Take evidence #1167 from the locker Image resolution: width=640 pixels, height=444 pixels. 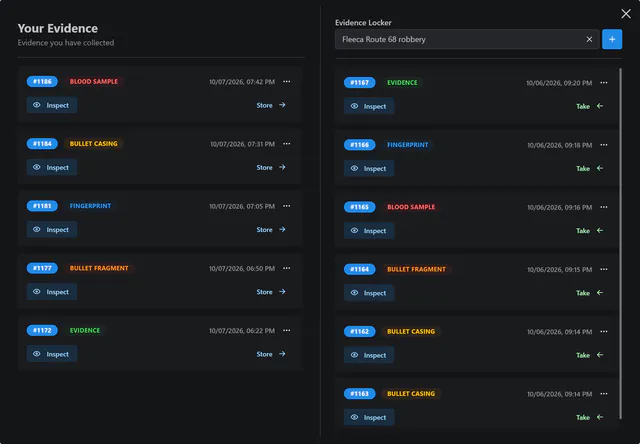point(589,106)
